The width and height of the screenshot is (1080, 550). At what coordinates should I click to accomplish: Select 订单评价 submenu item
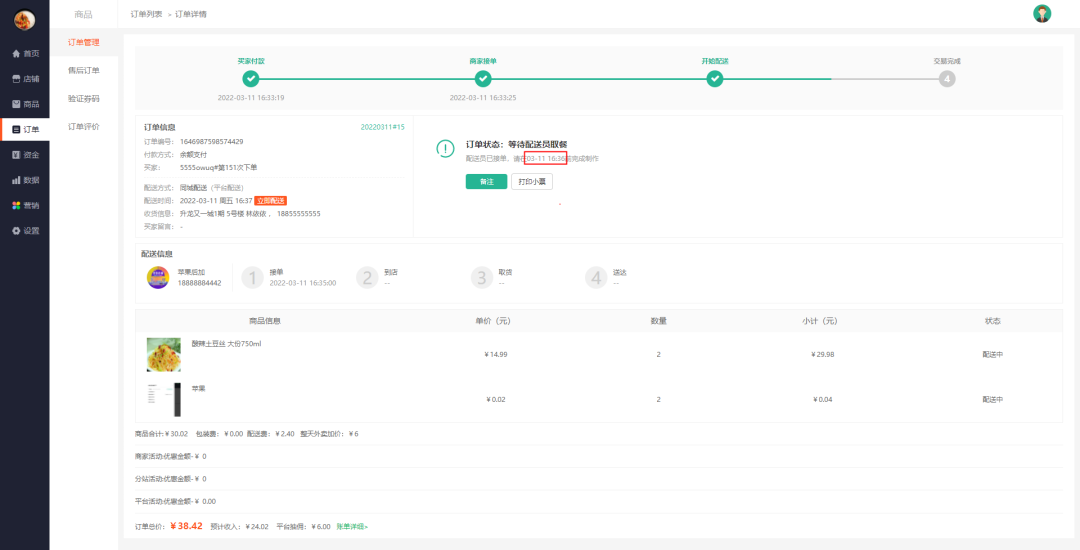[x=83, y=127]
